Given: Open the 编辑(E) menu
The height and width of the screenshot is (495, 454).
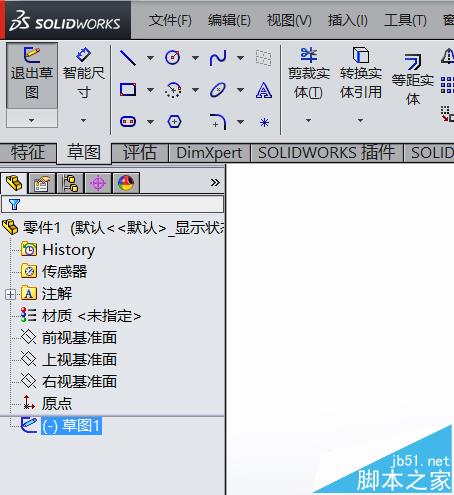Looking at the screenshot, I should tap(229, 21).
